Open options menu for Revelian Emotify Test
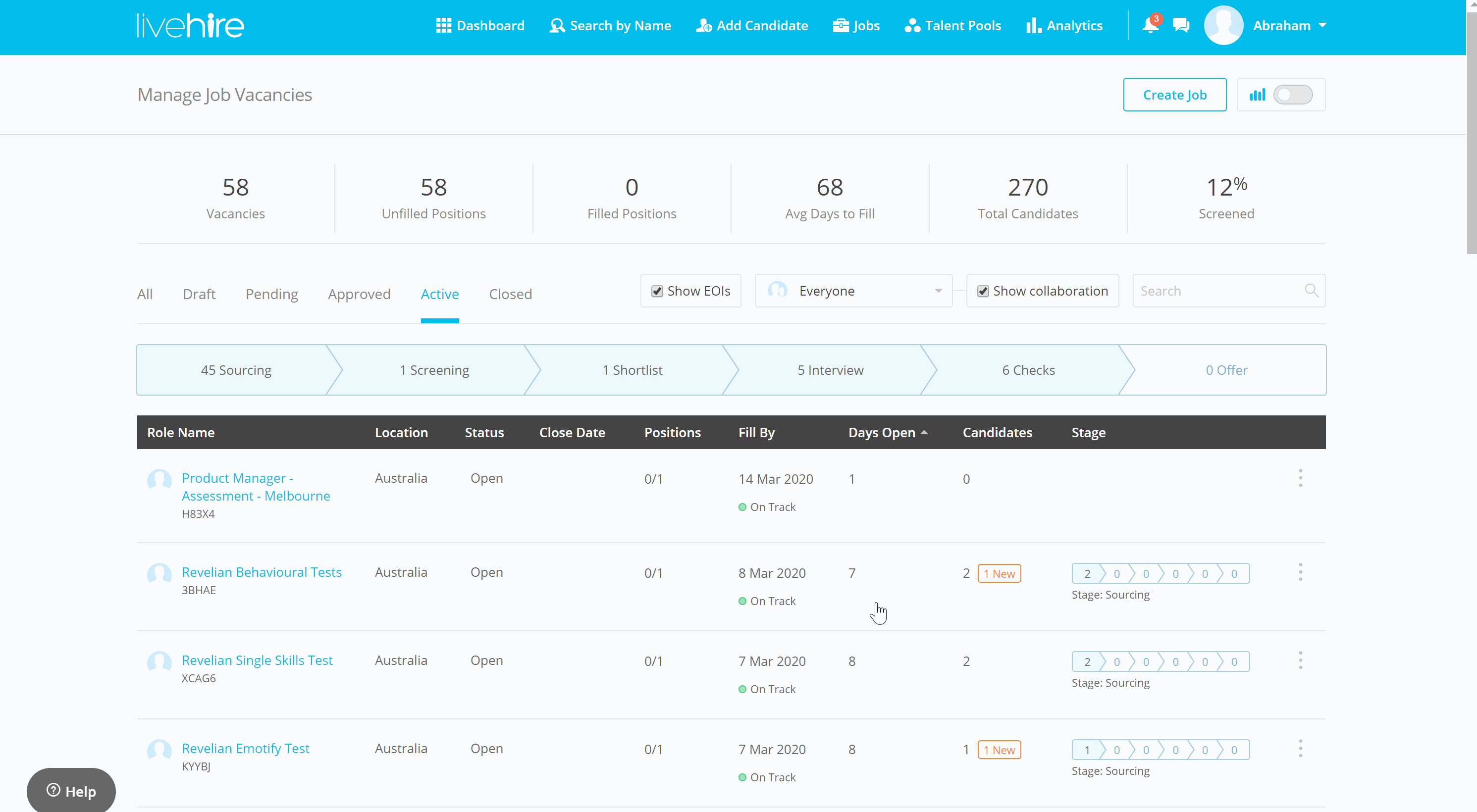Screen dimensions: 1477x812 1300,749
